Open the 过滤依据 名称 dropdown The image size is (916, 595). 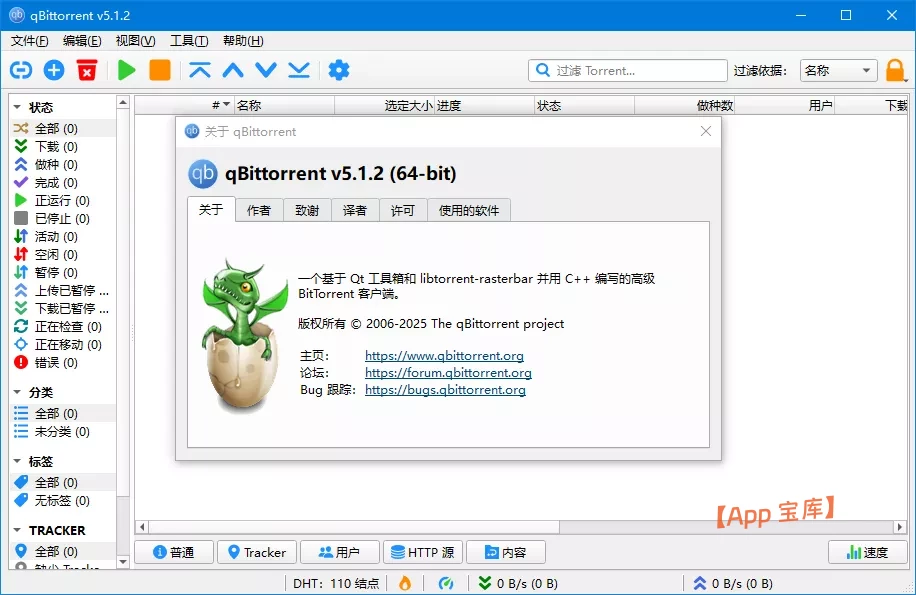[x=838, y=71]
